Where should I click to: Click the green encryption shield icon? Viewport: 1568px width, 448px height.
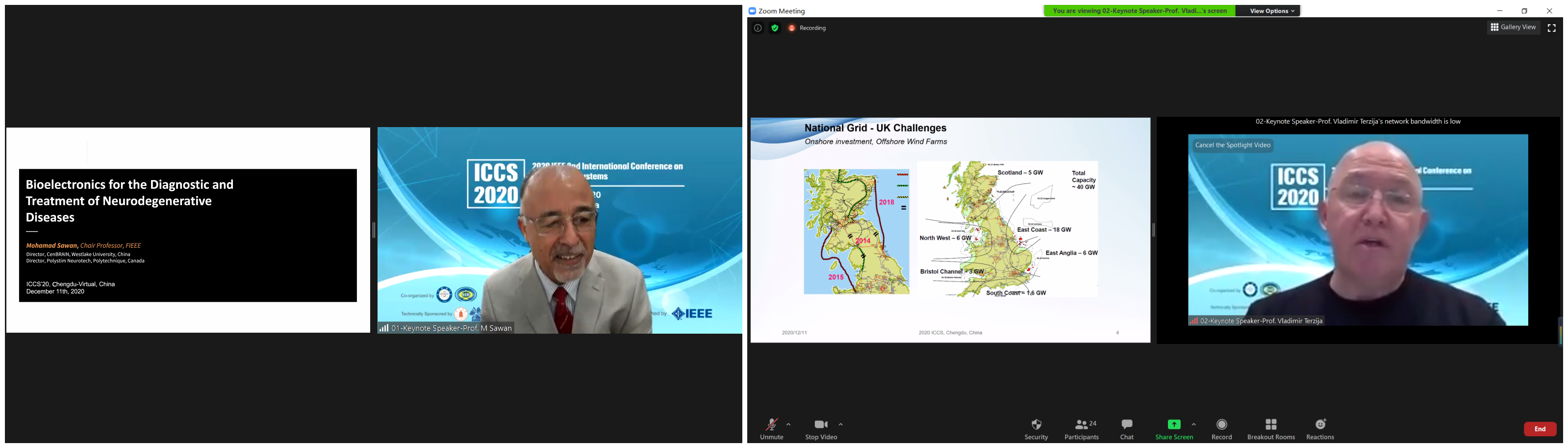point(775,28)
